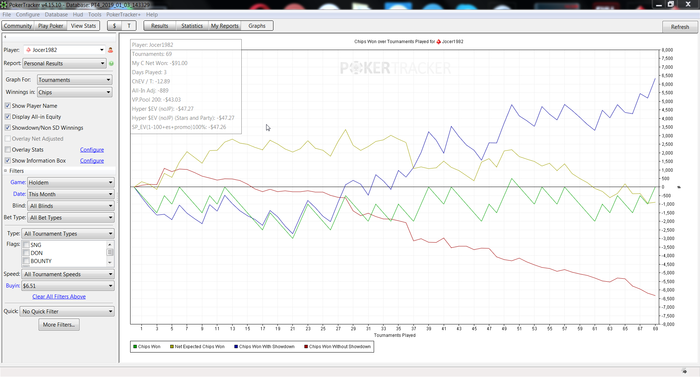Click the blue Game filter label
The width and height of the screenshot is (700, 377).
(x=18, y=182)
